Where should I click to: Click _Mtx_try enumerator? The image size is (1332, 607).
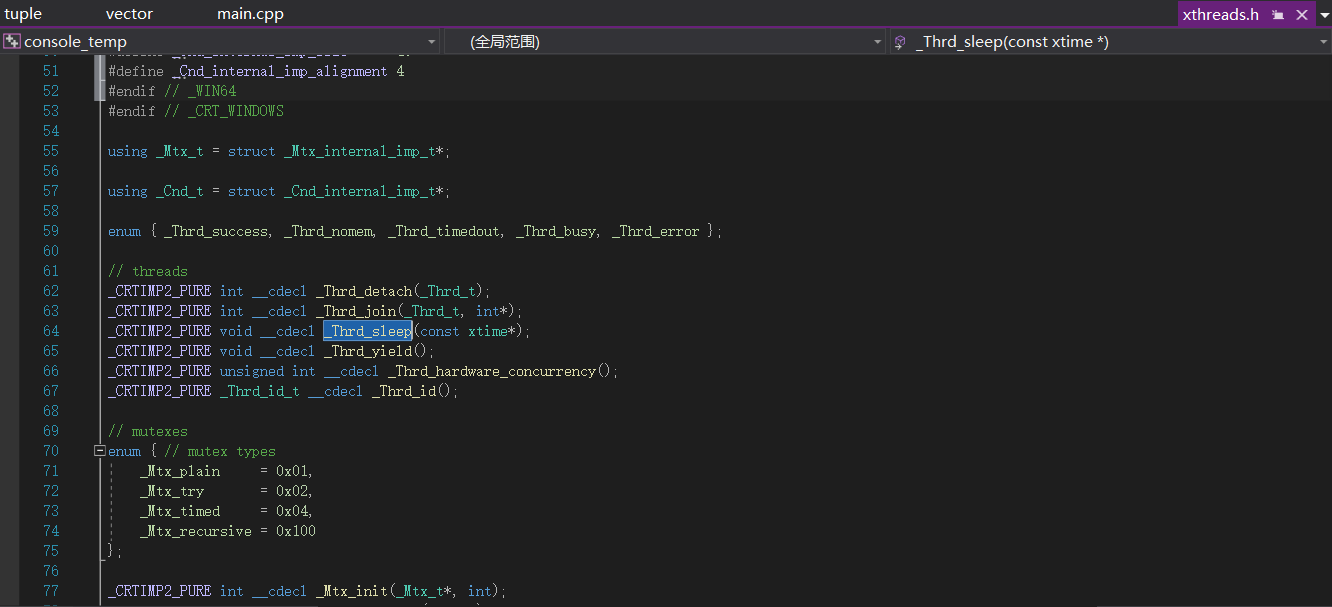(x=172, y=491)
